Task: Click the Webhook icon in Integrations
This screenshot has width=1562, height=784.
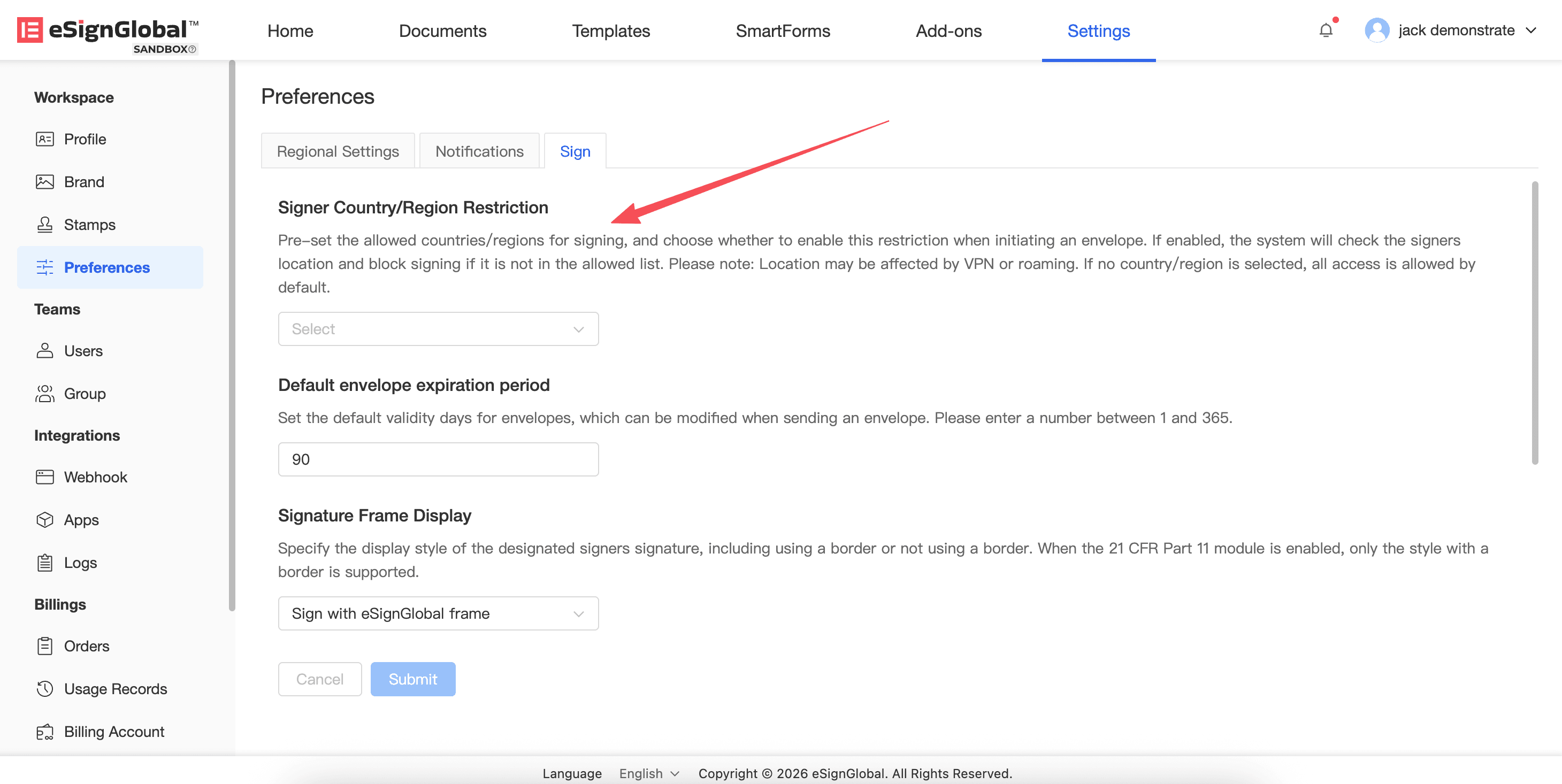Action: tap(45, 477)
